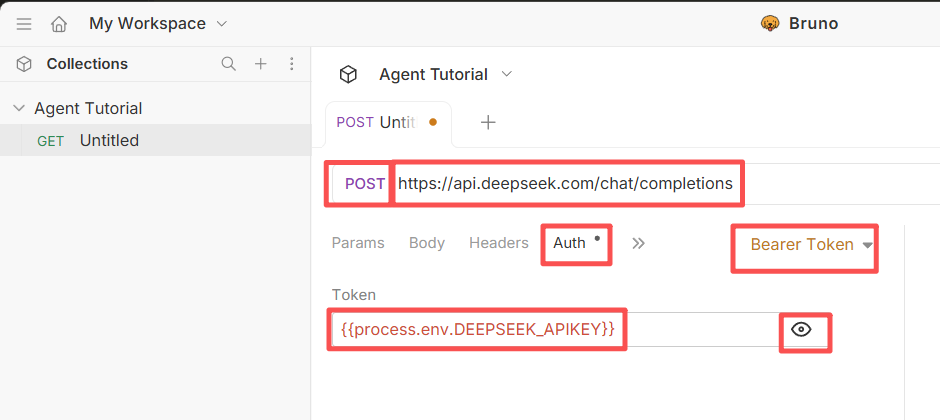Open the Bearer Token auth type dropdown
Screen dimensions: 940x420
[811, 244]
